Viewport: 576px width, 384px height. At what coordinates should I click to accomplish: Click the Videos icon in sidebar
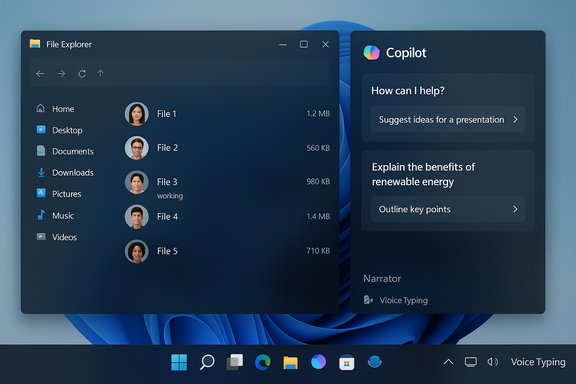click(x=41, y=236)
